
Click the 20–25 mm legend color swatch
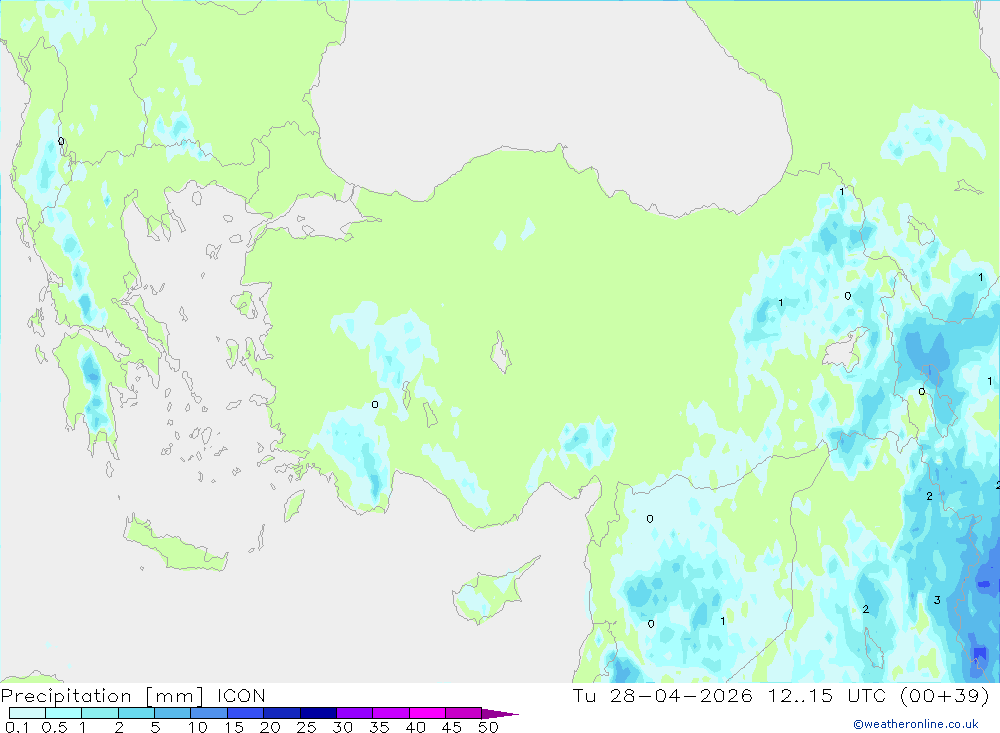pyautogui.click(x=282, y=713)
